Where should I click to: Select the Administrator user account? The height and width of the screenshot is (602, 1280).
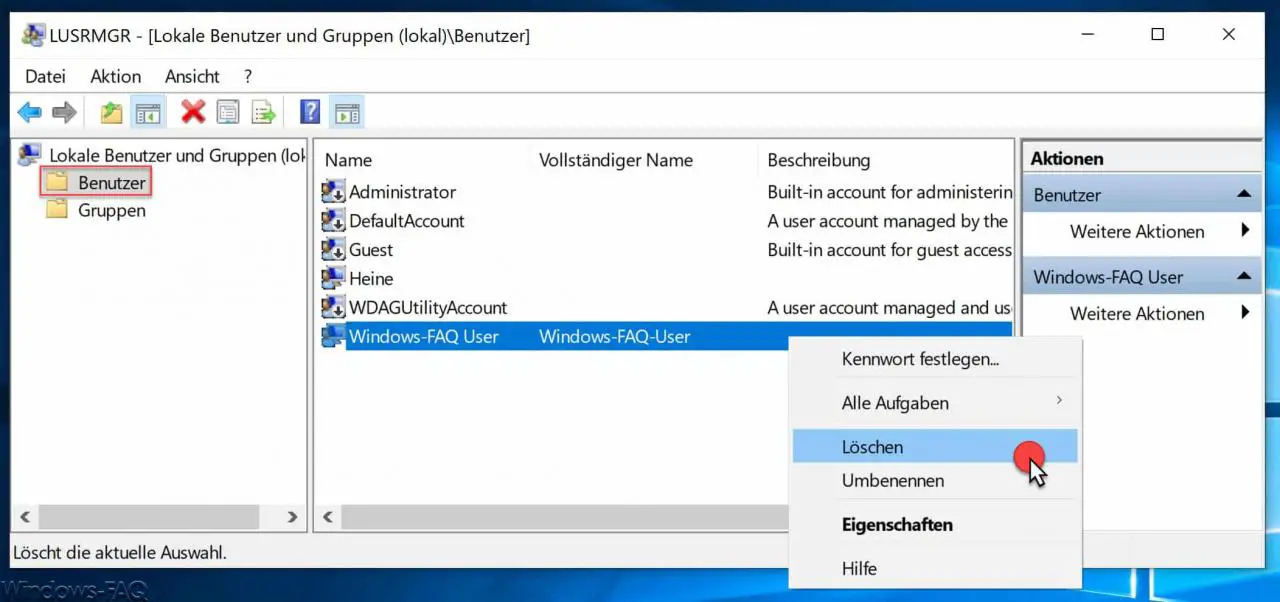pyautogui.click(x=402, y=192)
